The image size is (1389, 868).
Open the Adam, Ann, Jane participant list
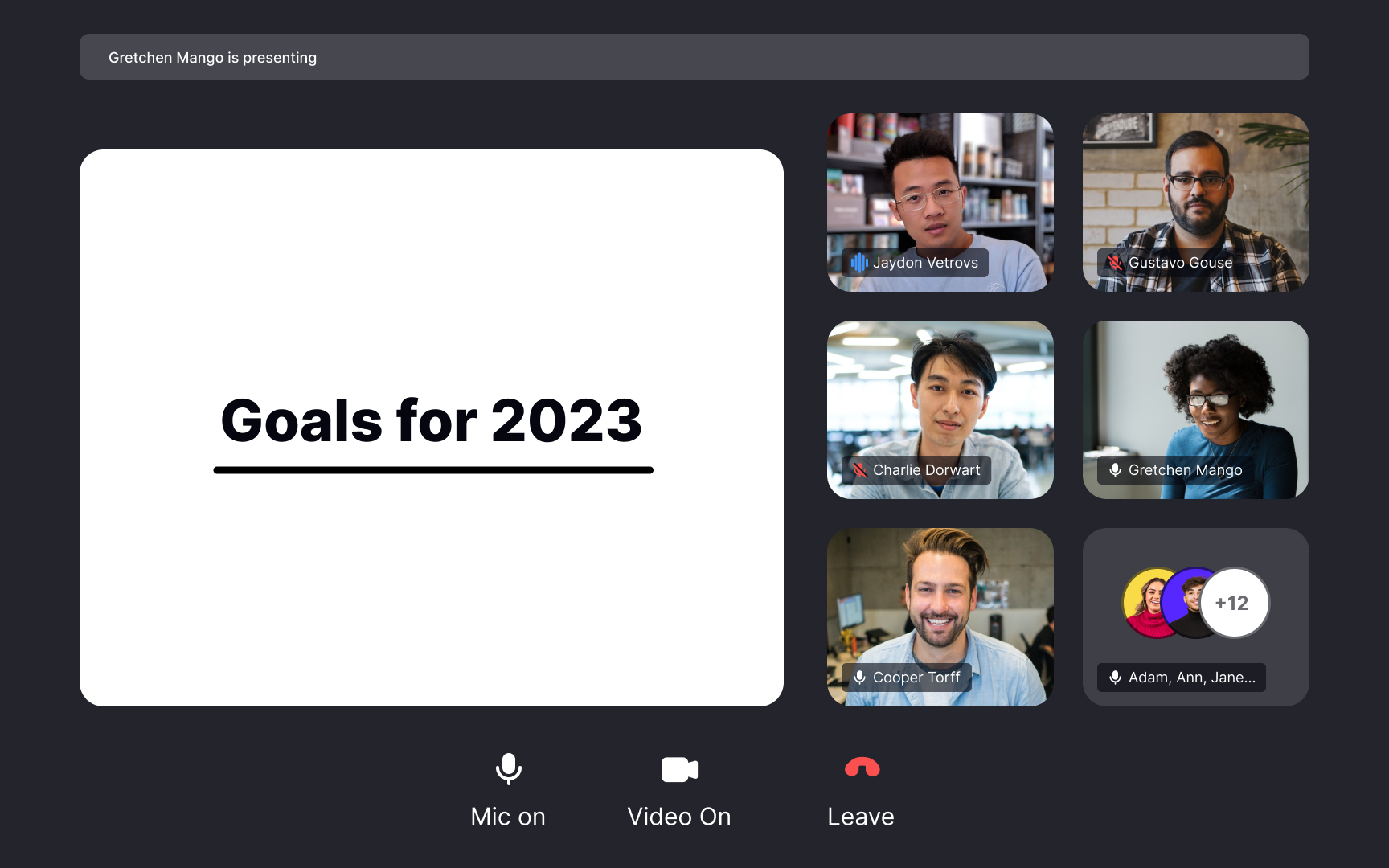1181,678
